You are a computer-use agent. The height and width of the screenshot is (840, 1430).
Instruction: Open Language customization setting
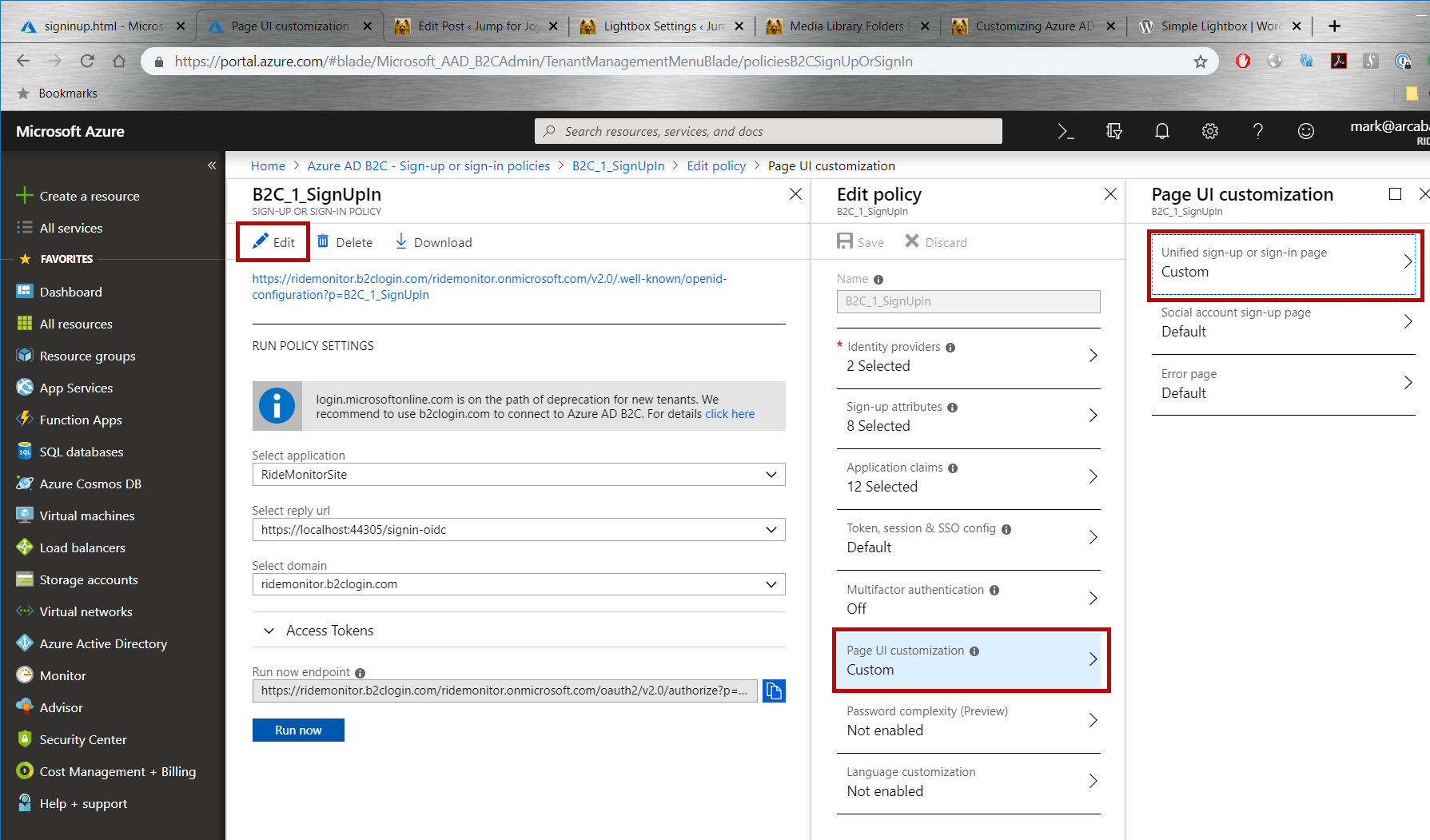[x=969, y=782]
